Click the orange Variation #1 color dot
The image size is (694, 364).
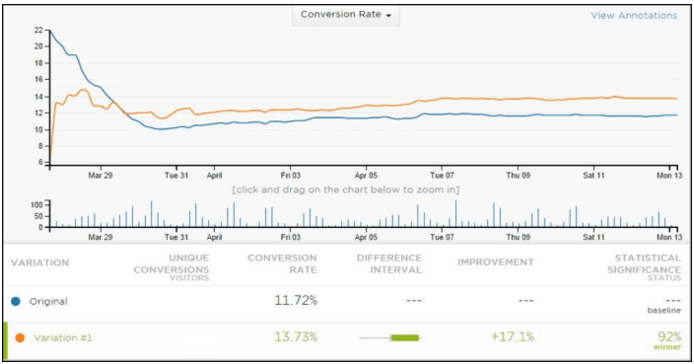pyautogui.click(x=19, y=338)
